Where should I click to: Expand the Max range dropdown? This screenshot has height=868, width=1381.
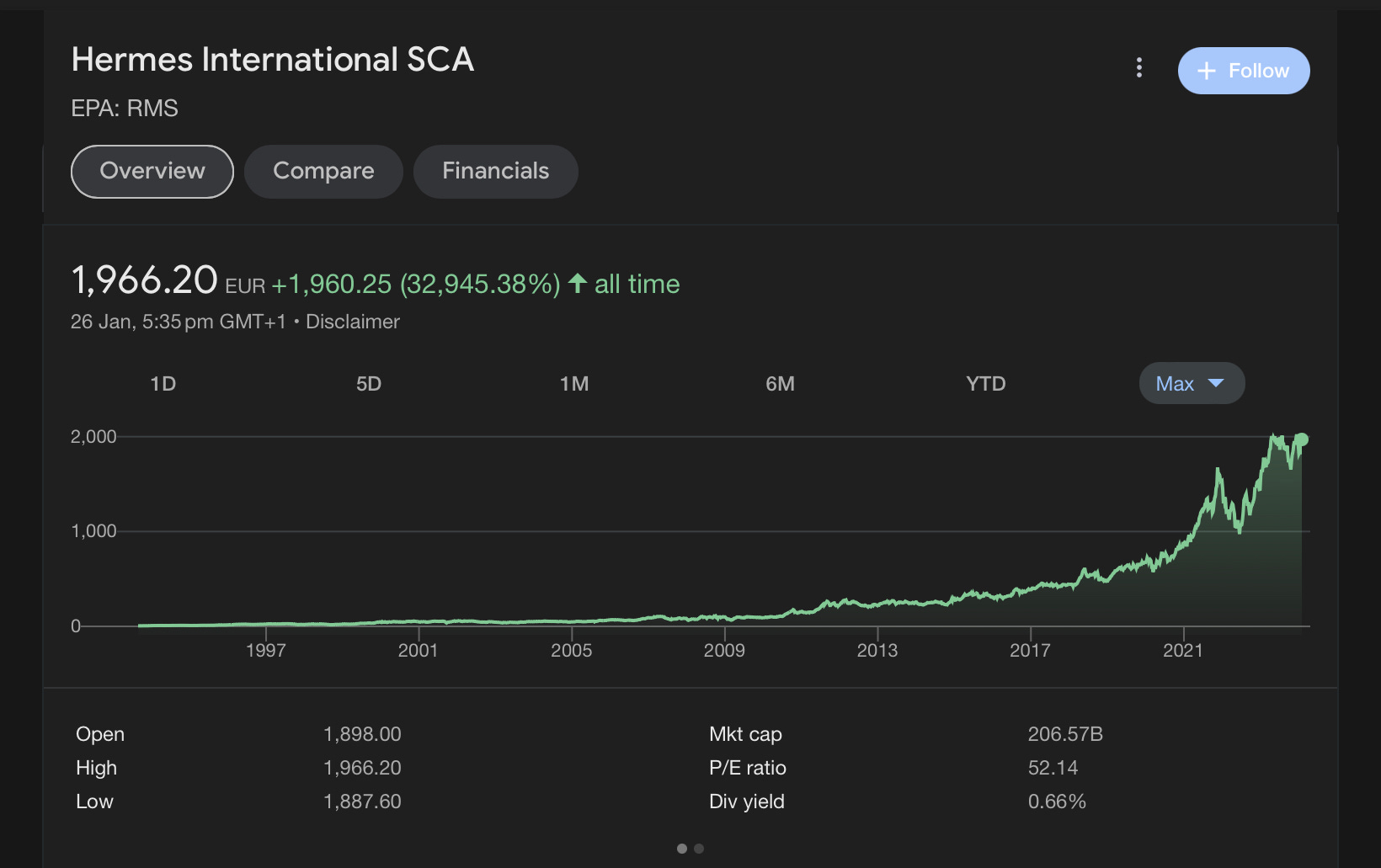click(1192, 383)
